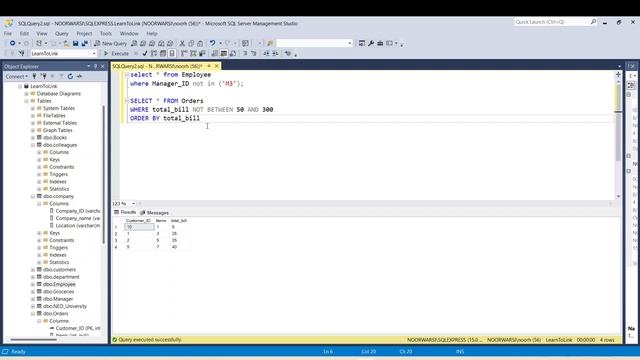
Task: Click the Paste icon in toolbar
Action: point(200,43)
